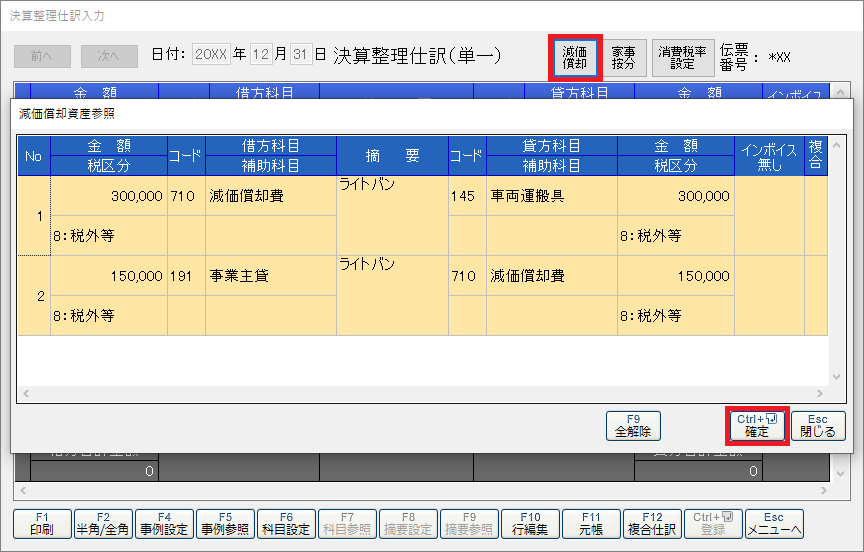Open F5 事例参照
864x552 pixels.
click(224, 523)
